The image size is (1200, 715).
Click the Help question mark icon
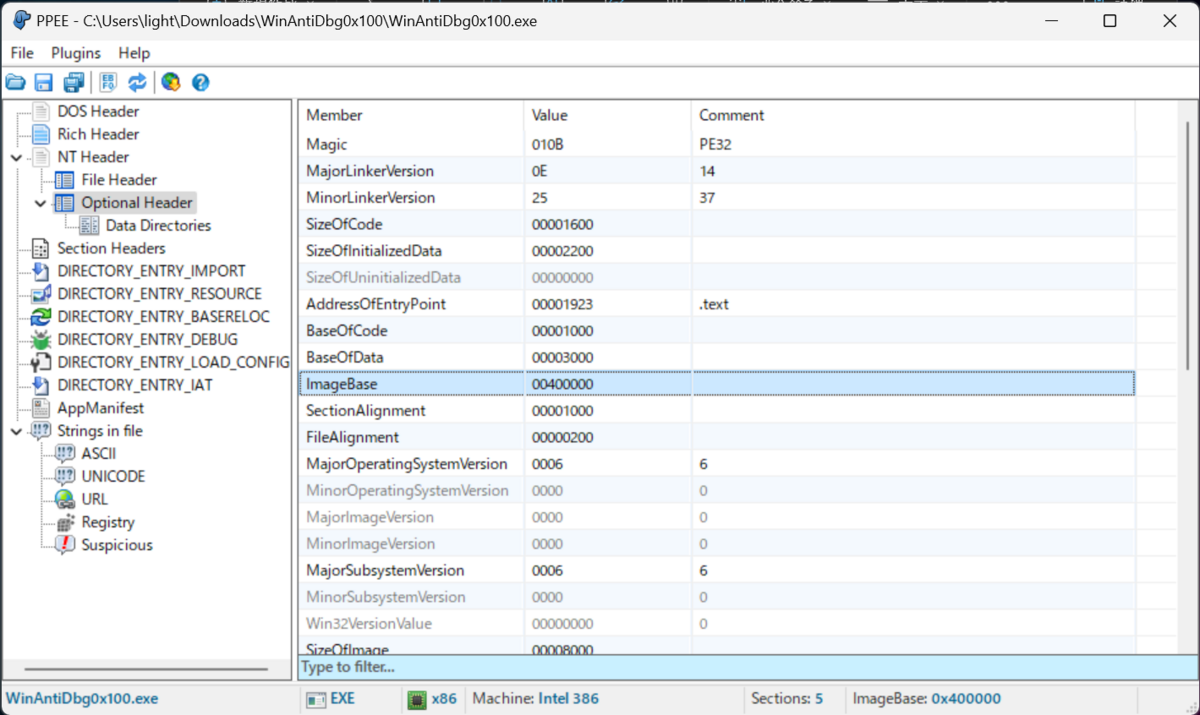coord(200,82)
